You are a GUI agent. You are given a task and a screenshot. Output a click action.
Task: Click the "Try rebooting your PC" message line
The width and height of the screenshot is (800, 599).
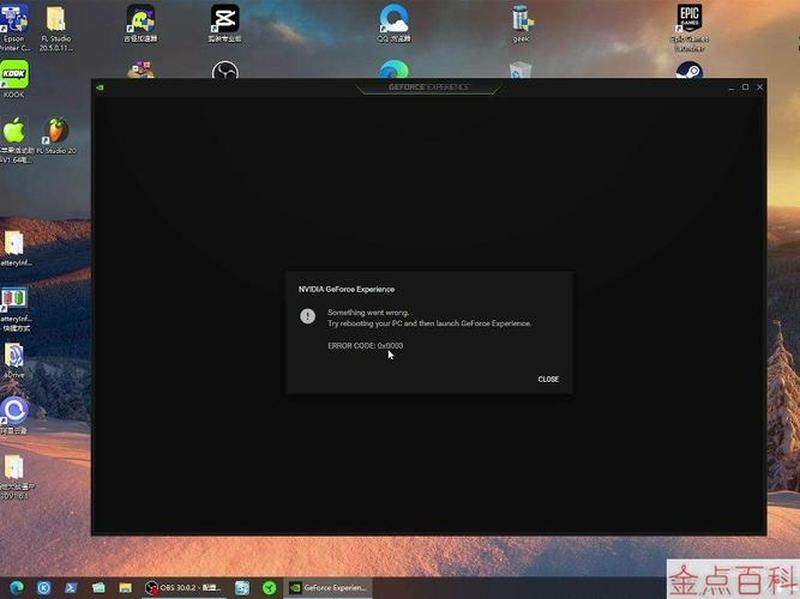tap(429, 323)
